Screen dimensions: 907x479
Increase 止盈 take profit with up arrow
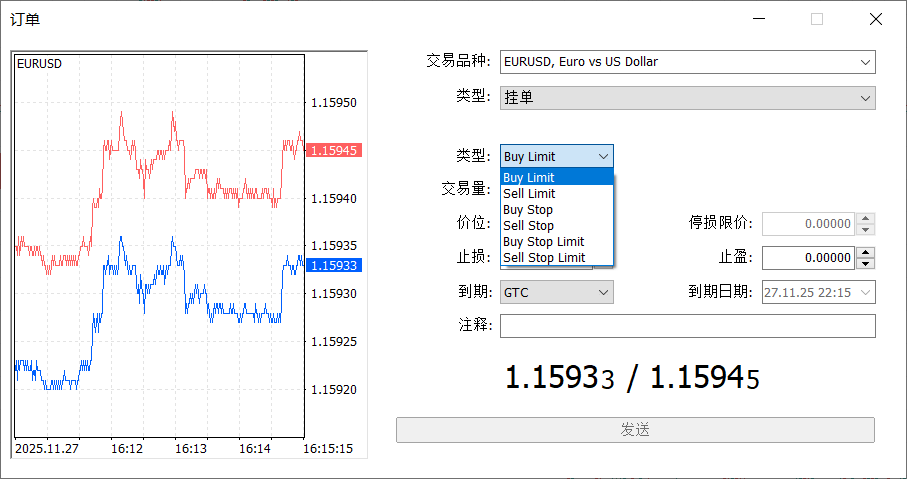tap(866, 252)
